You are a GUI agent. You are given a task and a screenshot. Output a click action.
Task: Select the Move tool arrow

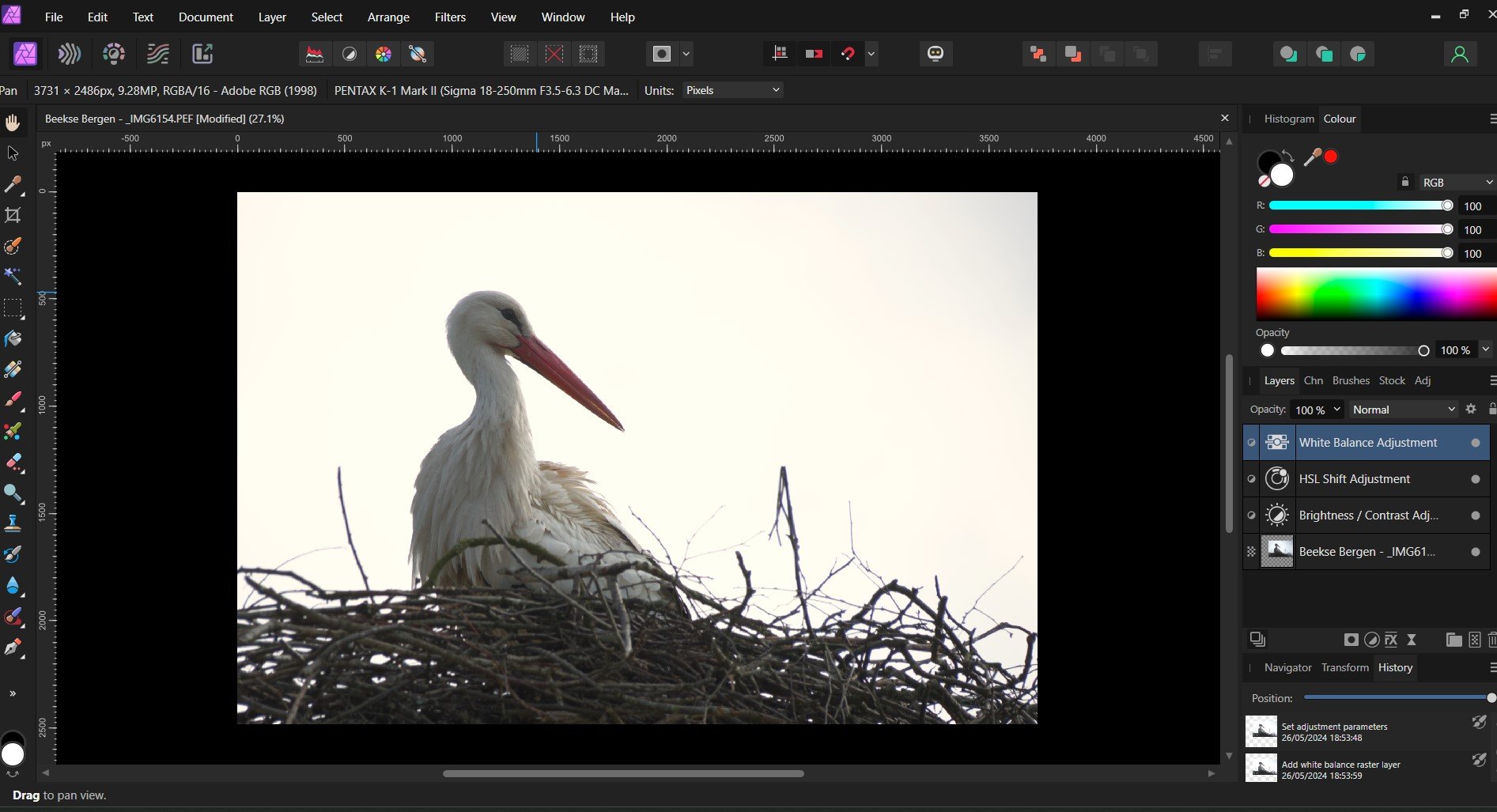13,153
